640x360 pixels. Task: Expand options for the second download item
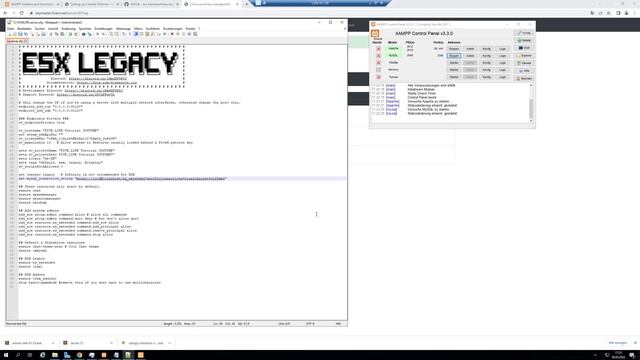pyautogui.click(x=111, y=343)
